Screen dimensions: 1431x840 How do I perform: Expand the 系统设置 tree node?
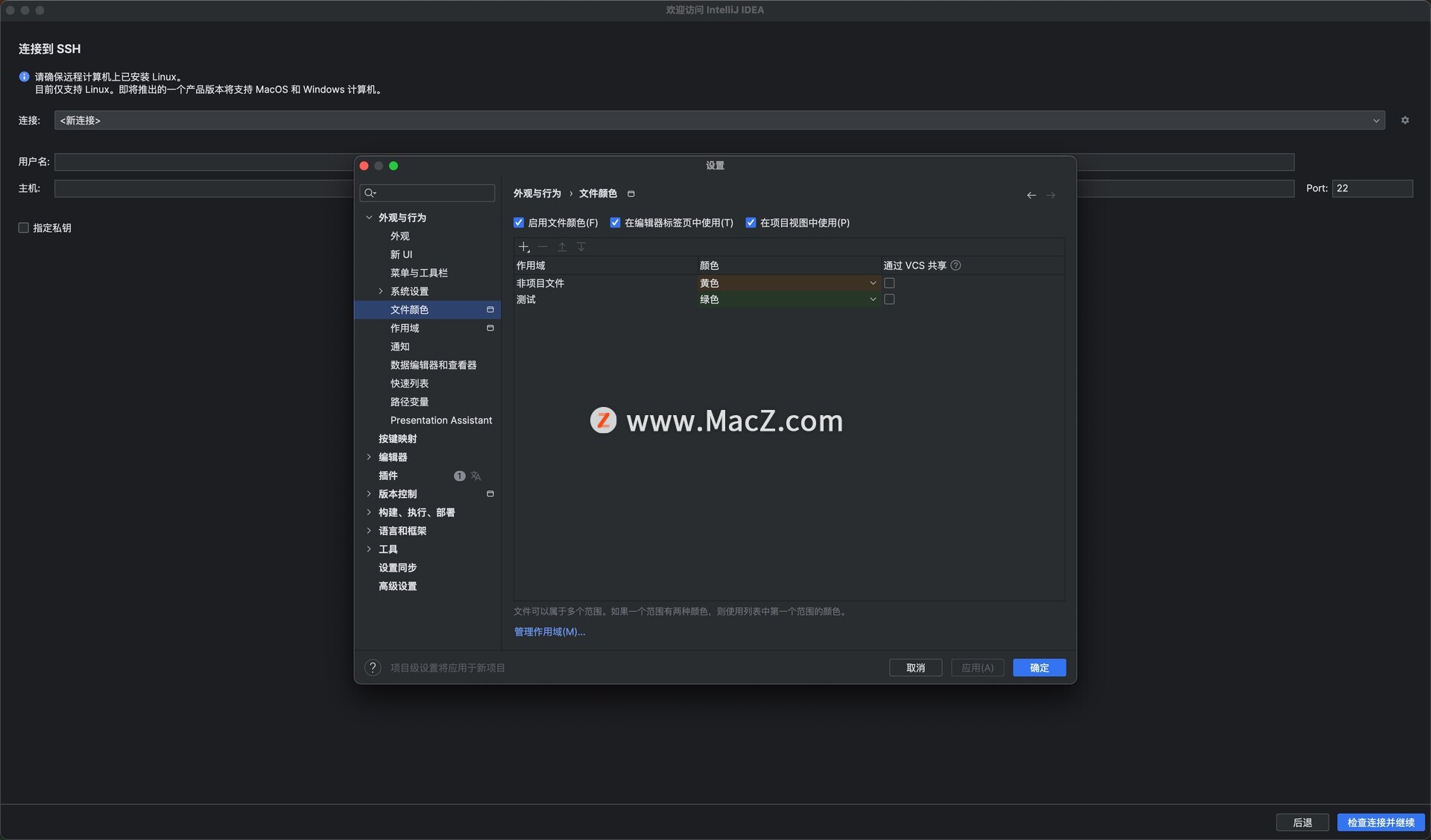(381, 291)
